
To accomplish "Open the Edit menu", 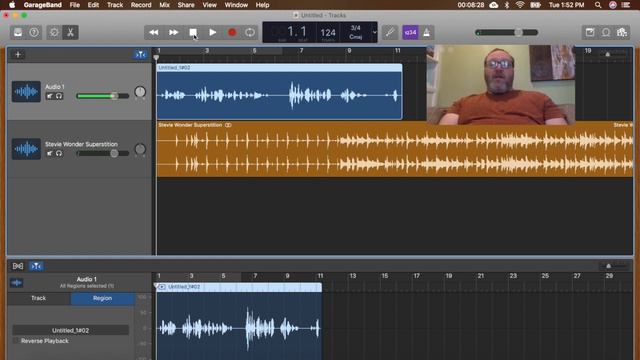I will pos(93,5).
